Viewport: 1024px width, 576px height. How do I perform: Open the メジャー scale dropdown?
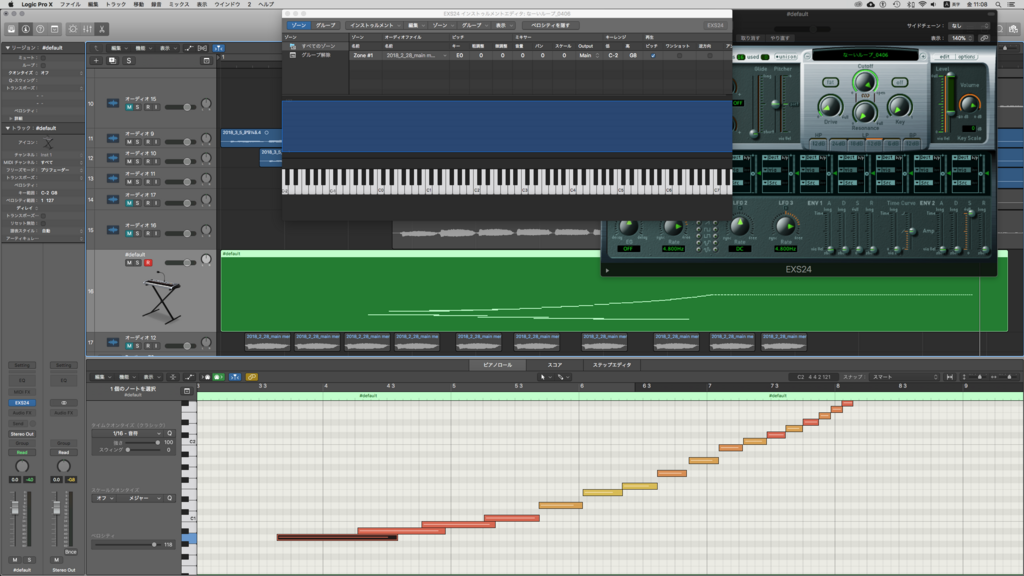(141, 498)
